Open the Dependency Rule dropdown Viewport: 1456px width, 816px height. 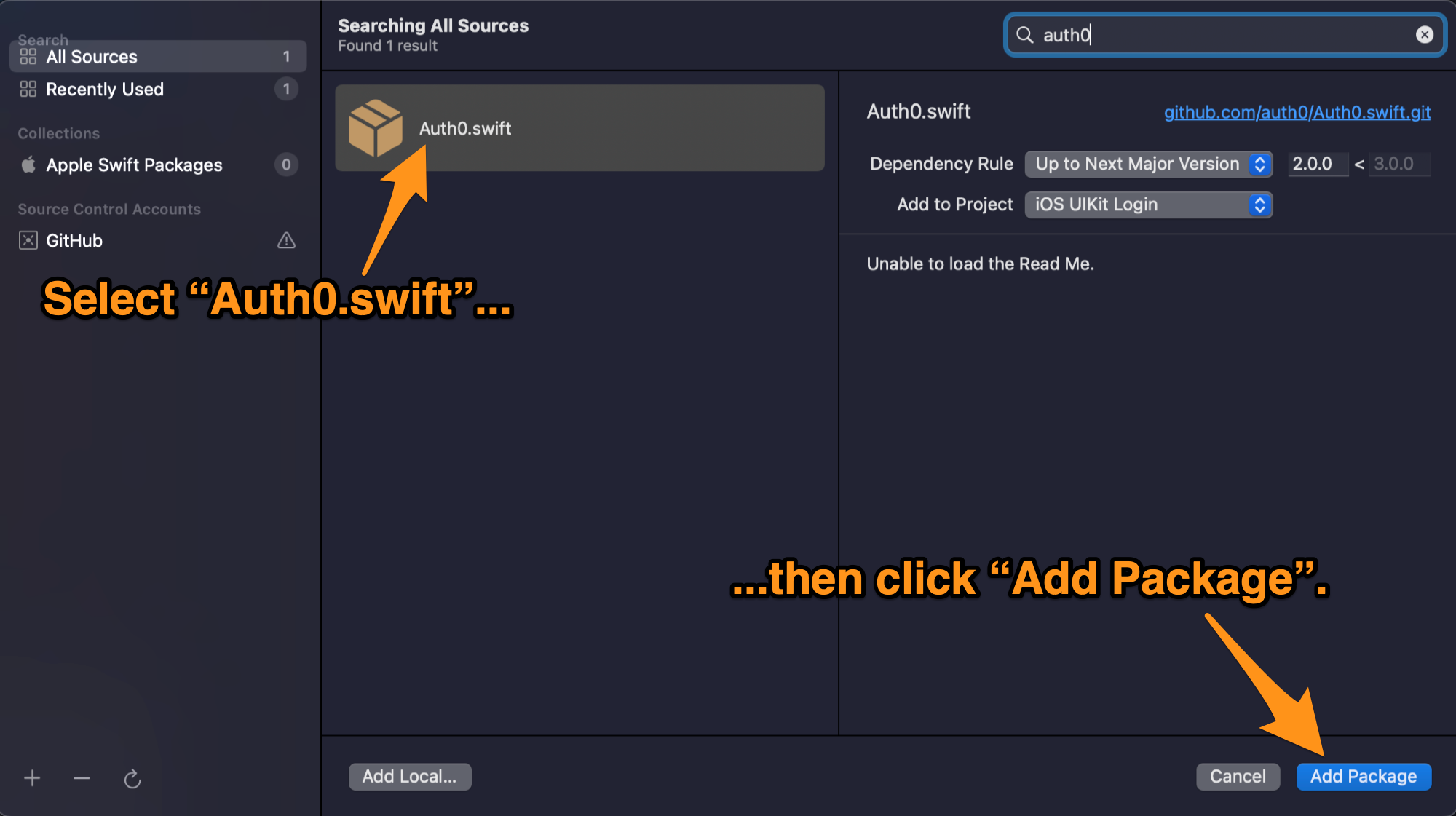(x=1150, y=163)
